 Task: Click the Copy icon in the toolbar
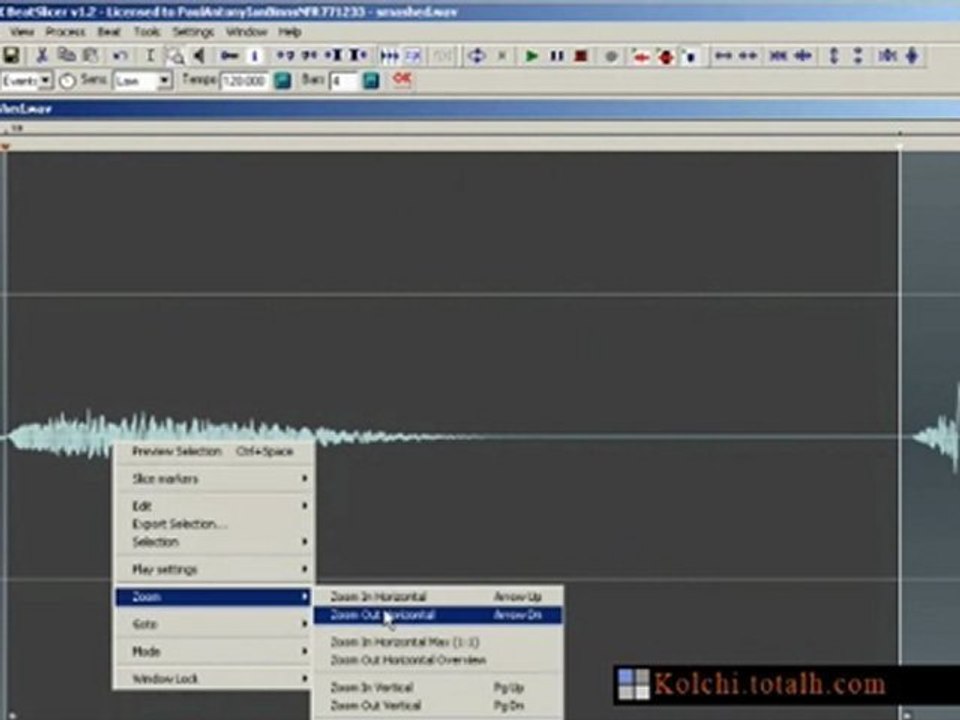[x=66, y=56]
